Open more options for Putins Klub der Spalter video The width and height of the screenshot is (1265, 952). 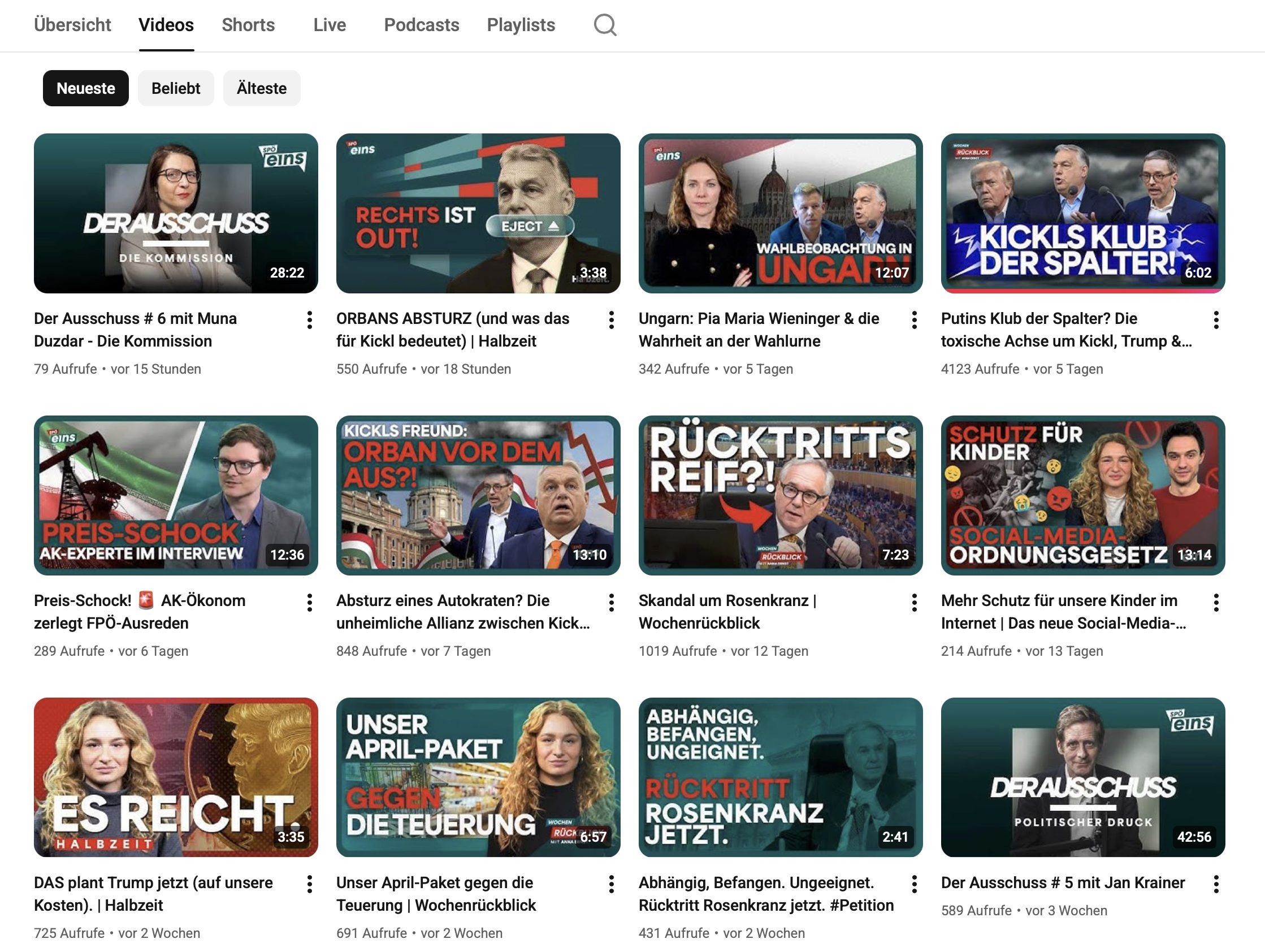[x=1216, y=320]
